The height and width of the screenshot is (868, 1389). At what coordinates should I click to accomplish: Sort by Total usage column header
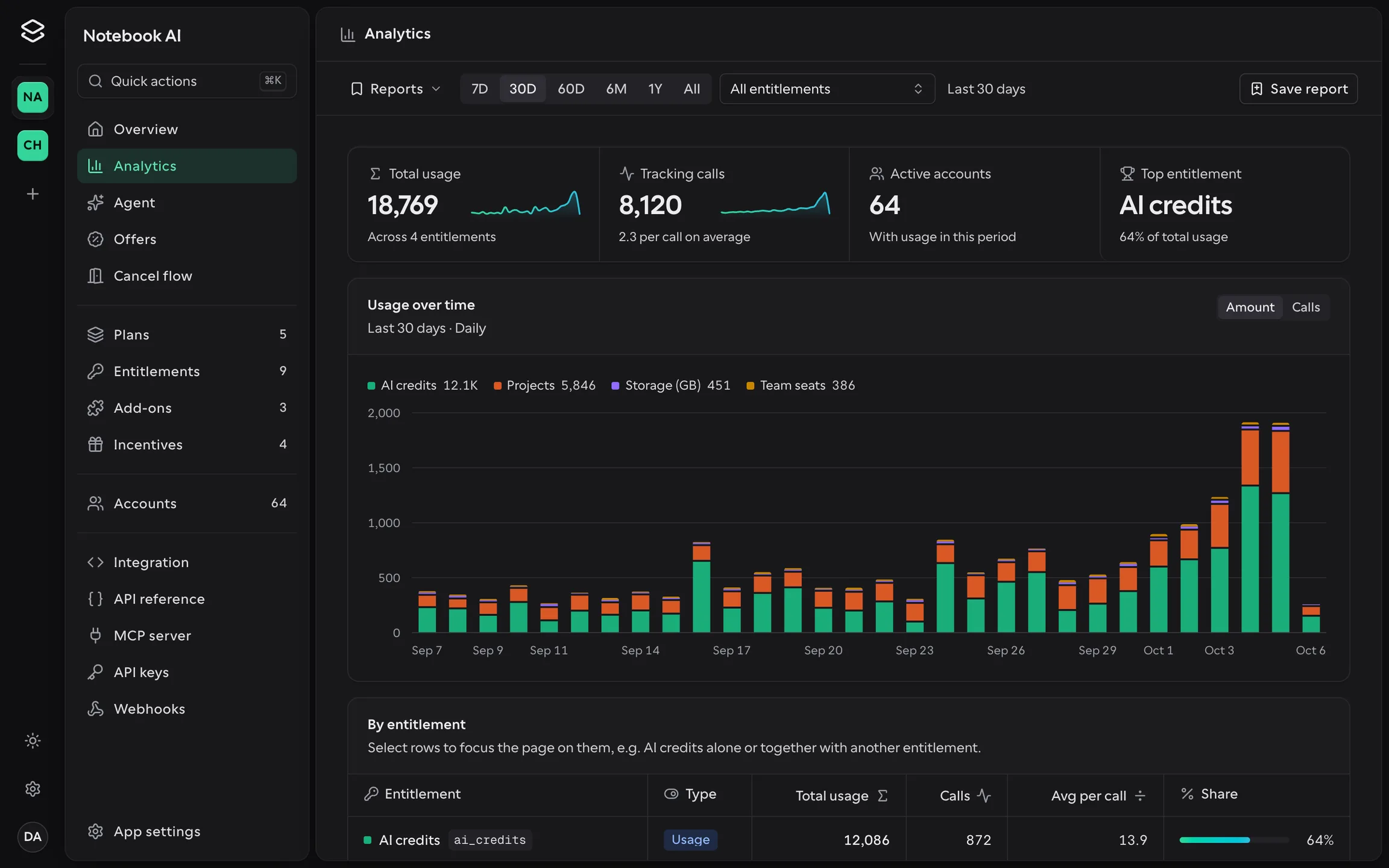pyautogui.click(x=830, y=796)
